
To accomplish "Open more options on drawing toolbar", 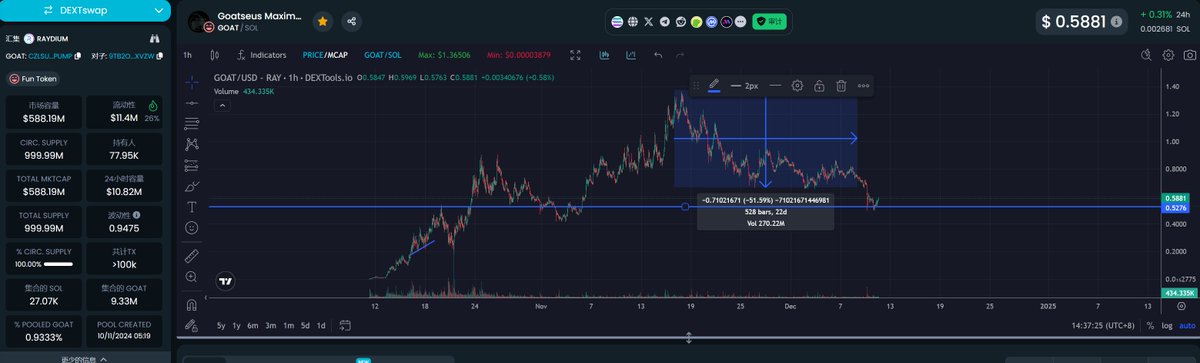I will point(863,86).
